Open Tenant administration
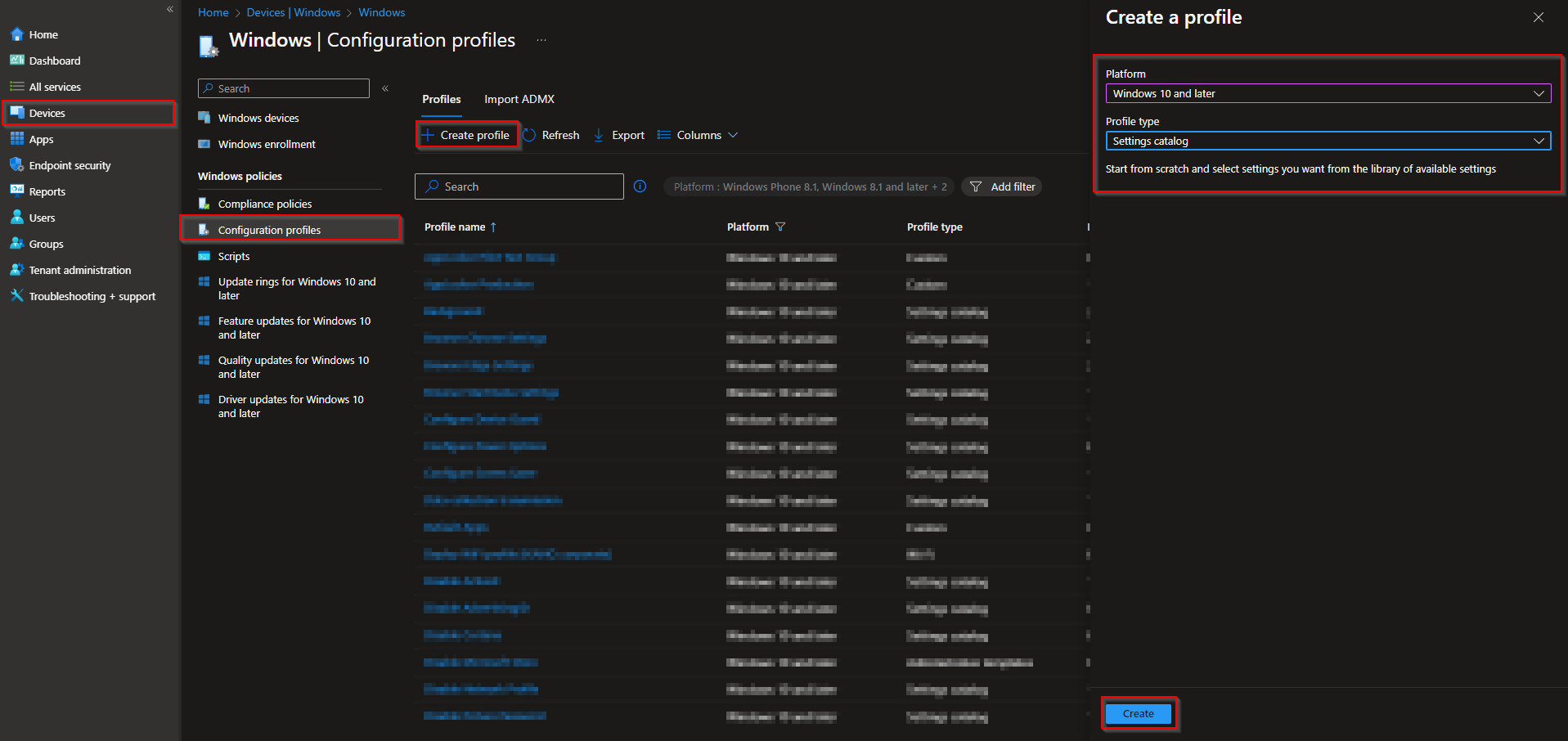This screenshot has height=741, width=1568. click(79, 269)
